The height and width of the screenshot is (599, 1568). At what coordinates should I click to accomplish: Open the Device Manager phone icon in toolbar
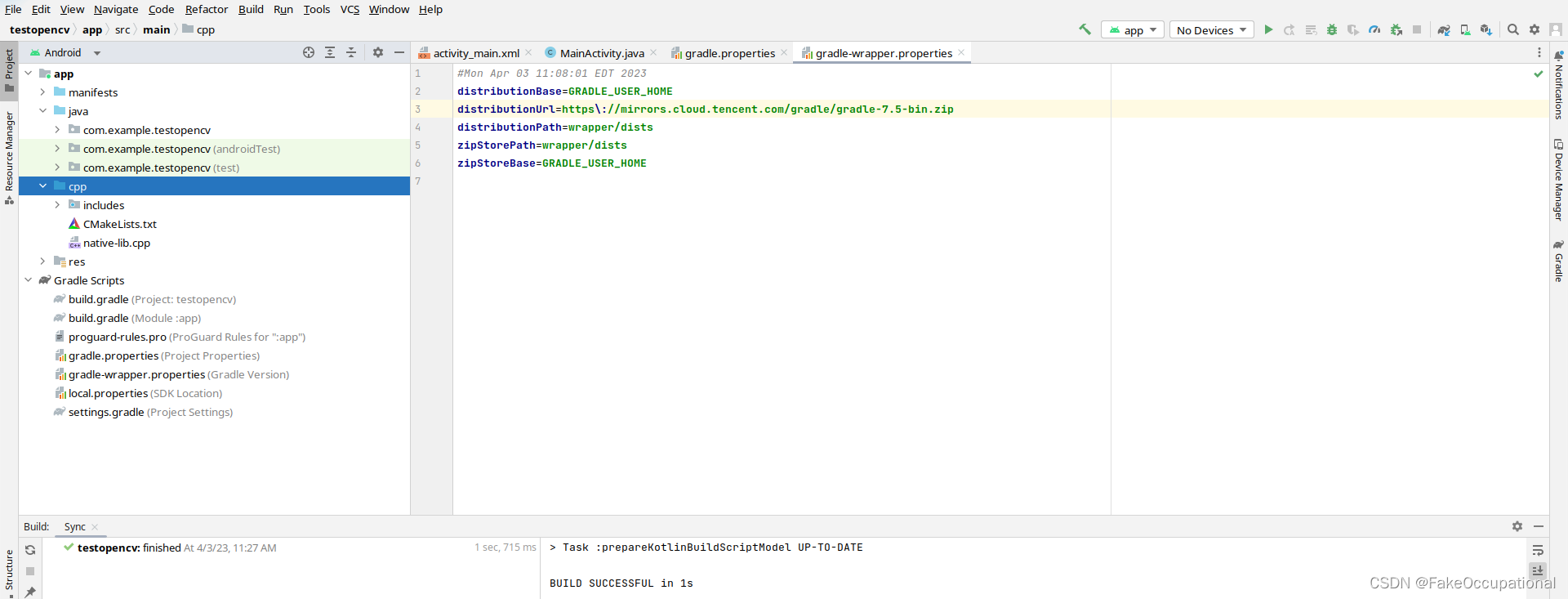click(x=1465, y=29)
